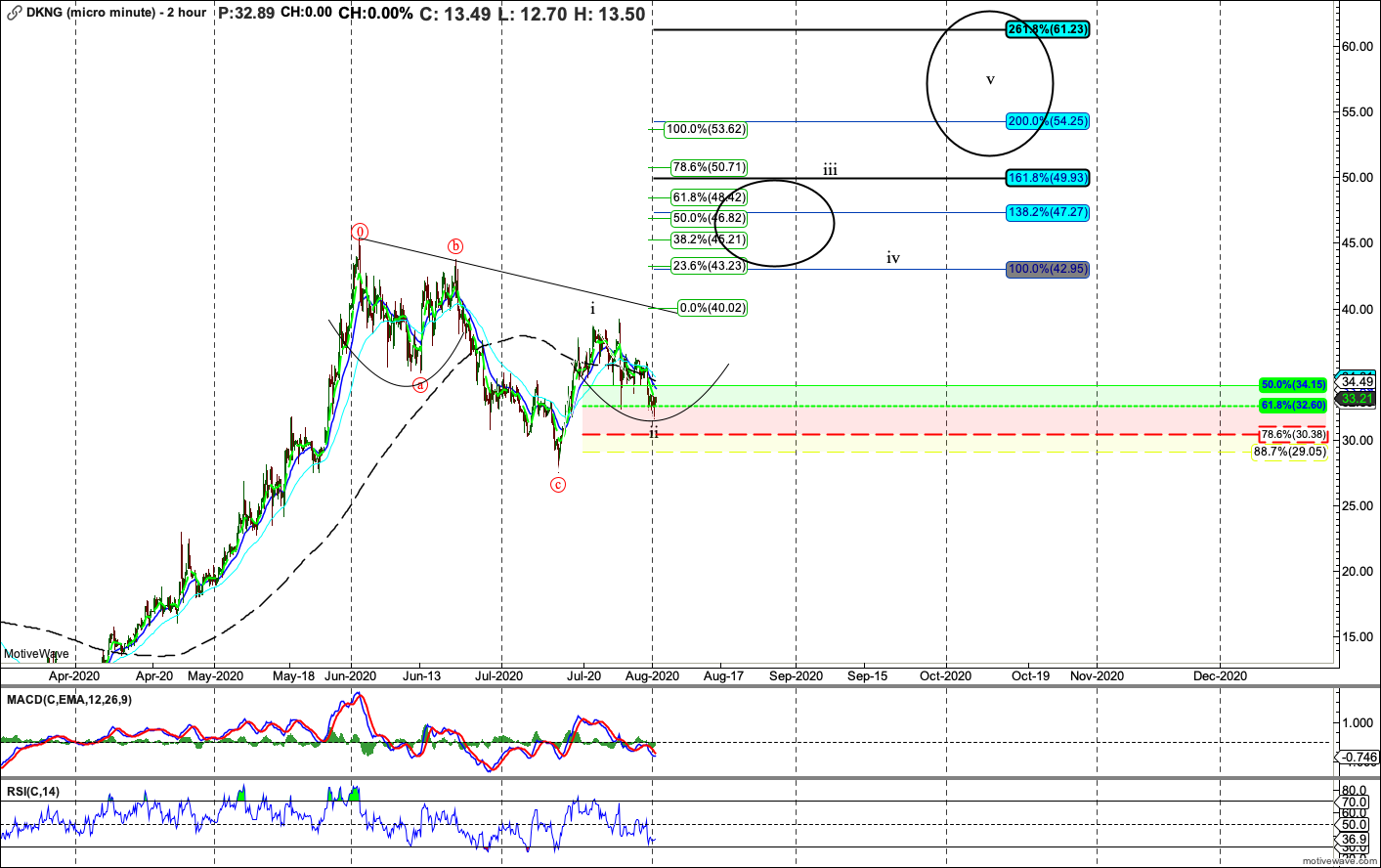Select the 50.0%(46.82) retracement label

(x=709, y=218)
